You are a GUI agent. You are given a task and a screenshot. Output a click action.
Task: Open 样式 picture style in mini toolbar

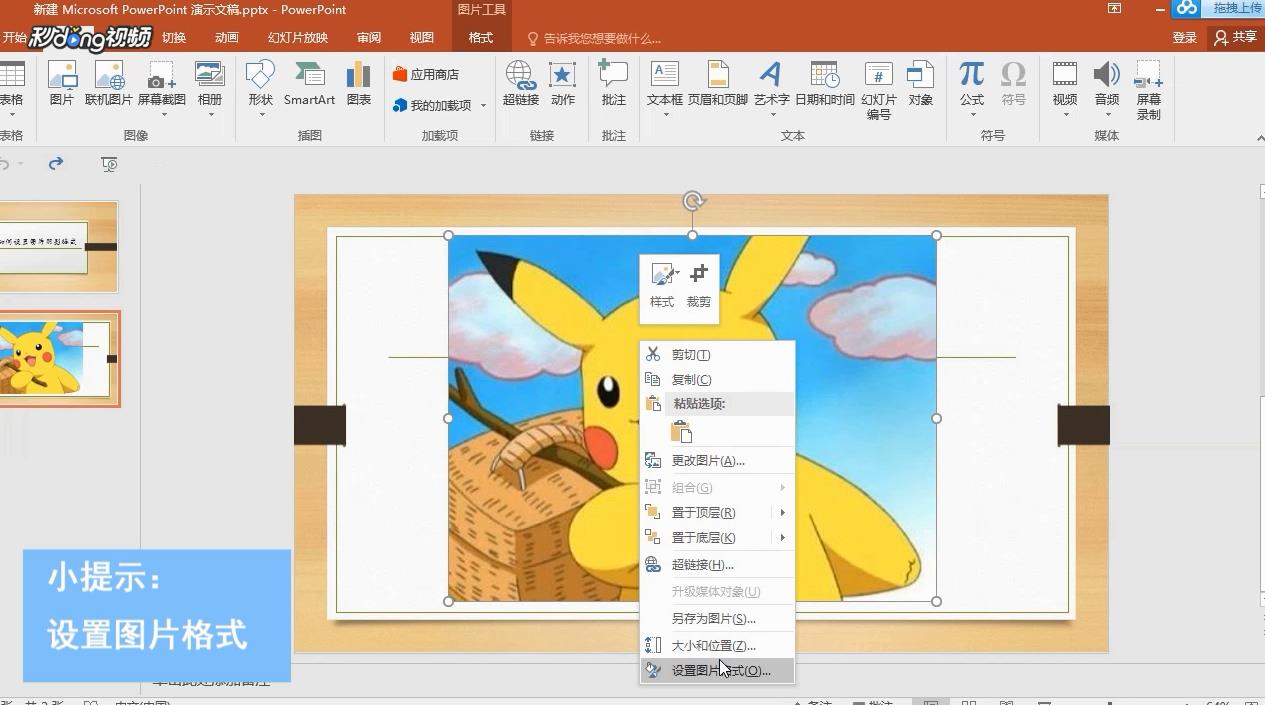click(x=662, y=285)
